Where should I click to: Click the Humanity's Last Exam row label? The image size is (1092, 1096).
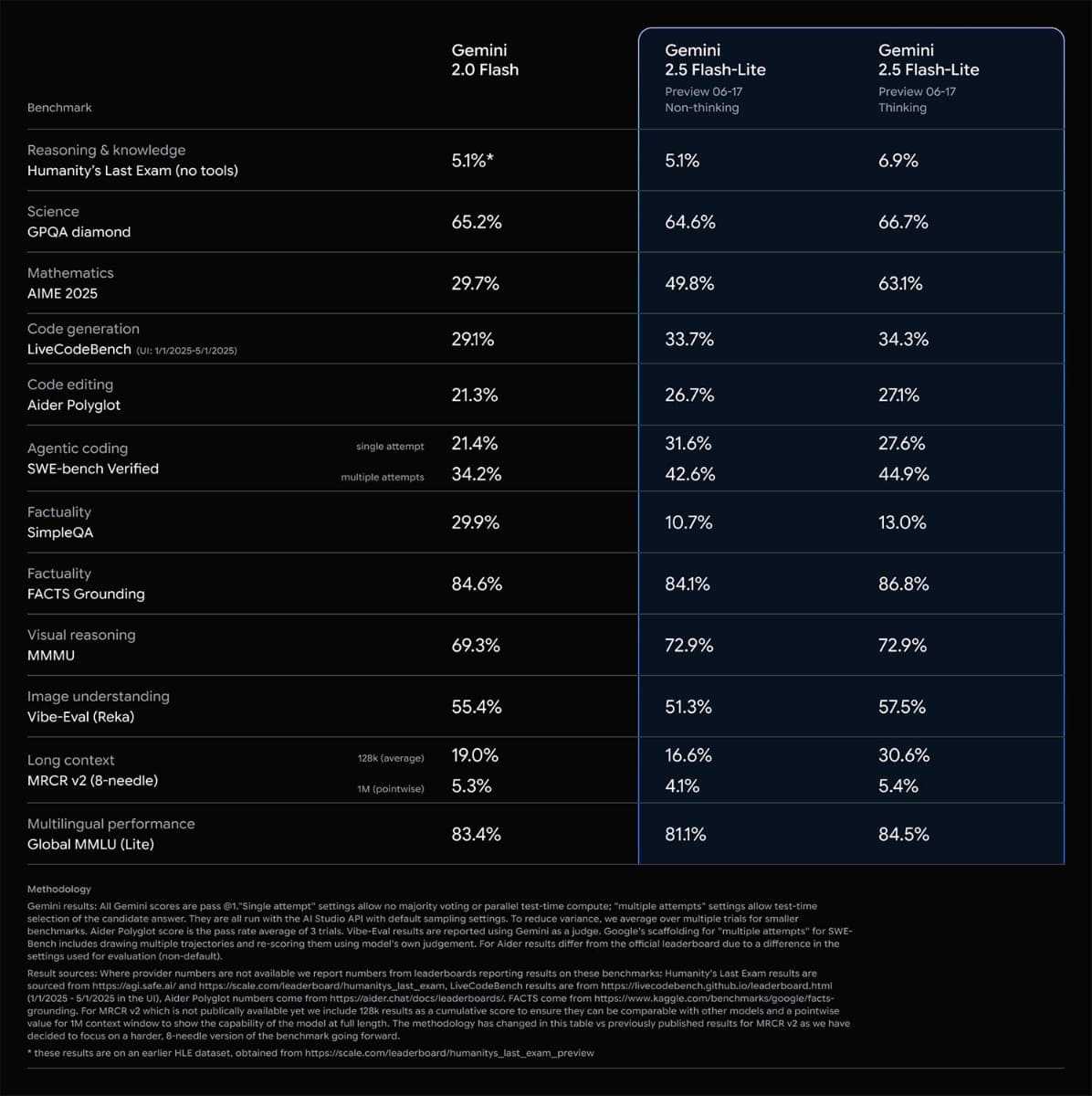click(132, 171)
